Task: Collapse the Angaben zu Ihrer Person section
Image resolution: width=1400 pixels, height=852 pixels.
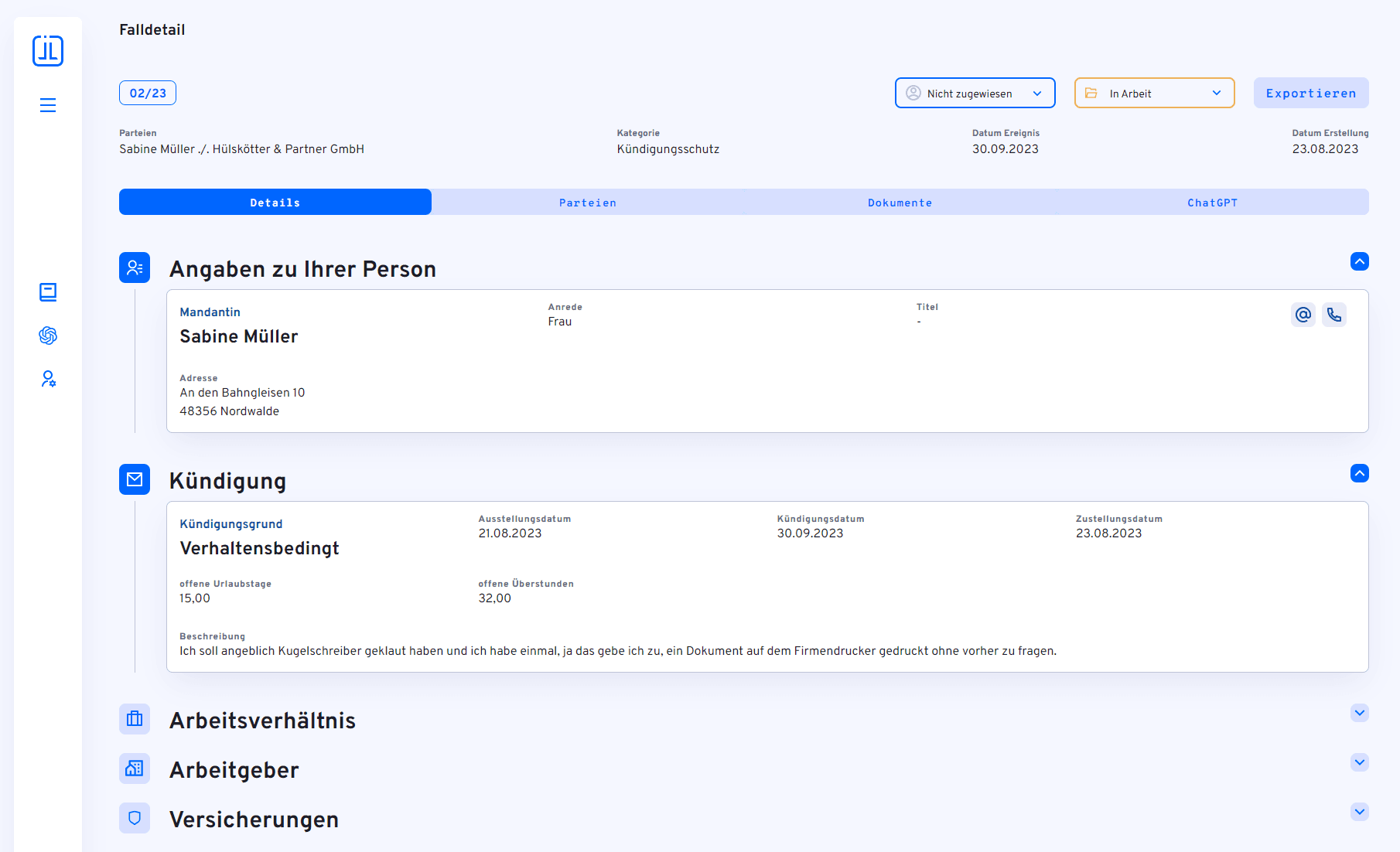Action: tap(1360, 261)
